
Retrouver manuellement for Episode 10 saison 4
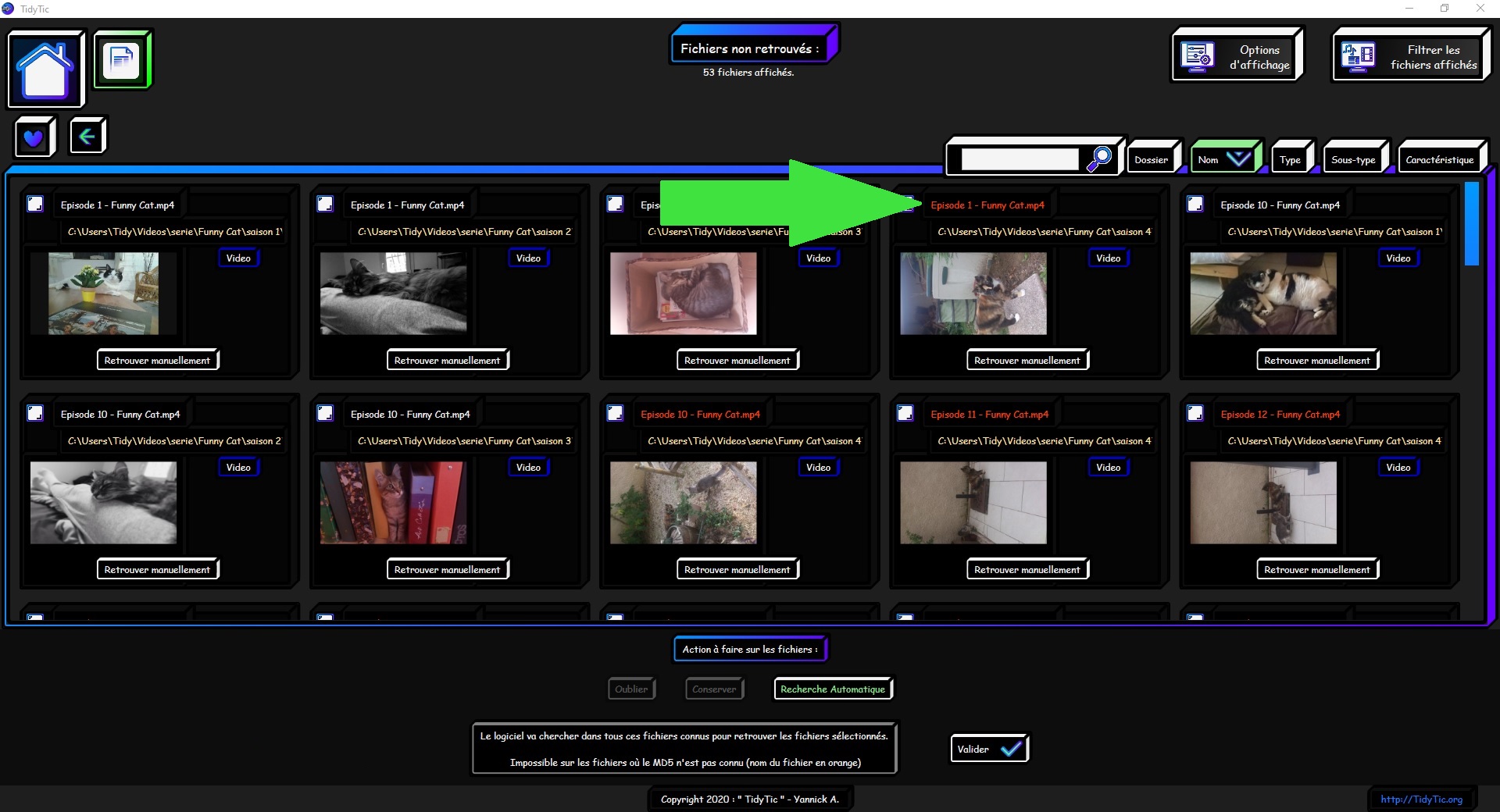[x=737, y=569]
